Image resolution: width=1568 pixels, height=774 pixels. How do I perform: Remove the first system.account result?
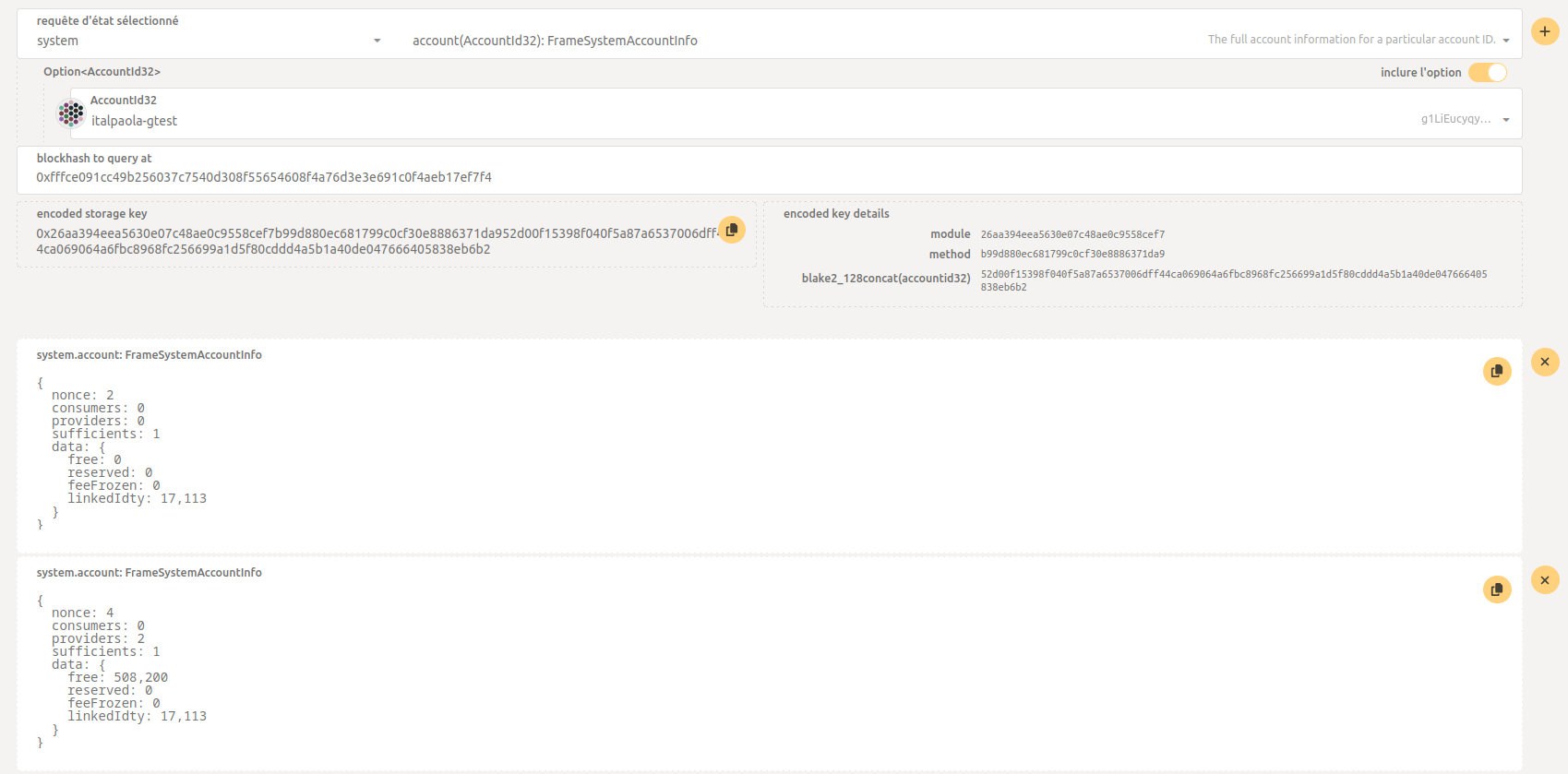pyautogui.click(x=1544, y=362)
